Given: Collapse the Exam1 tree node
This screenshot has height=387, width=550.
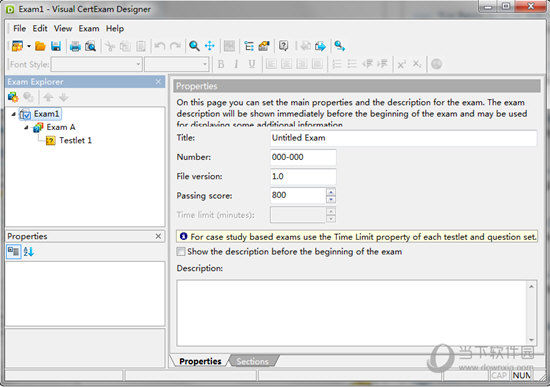Looking at the screenshot, I should point(13,114).
